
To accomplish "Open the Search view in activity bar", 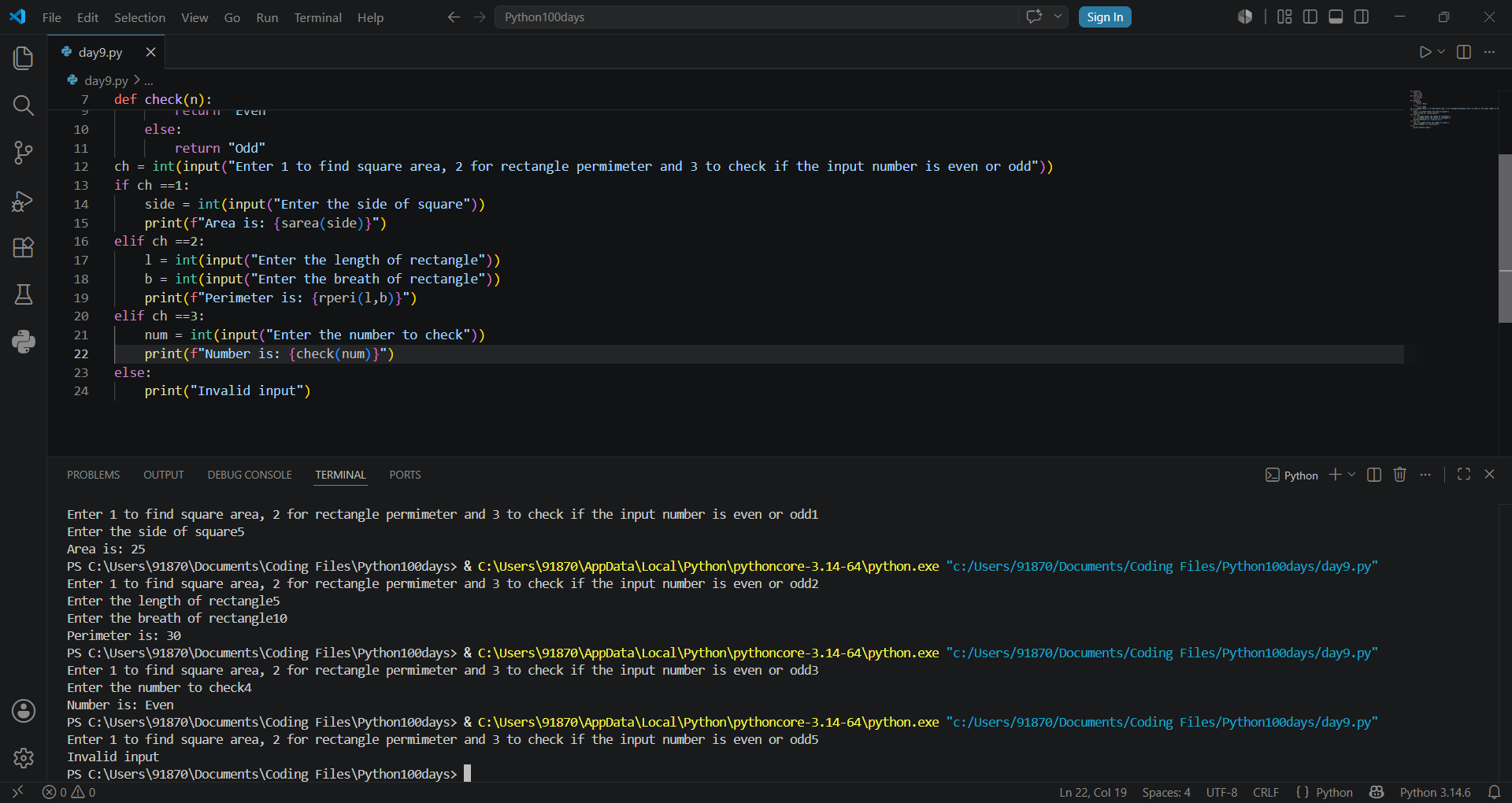I will pyautogui.click(x=24, y=105).
